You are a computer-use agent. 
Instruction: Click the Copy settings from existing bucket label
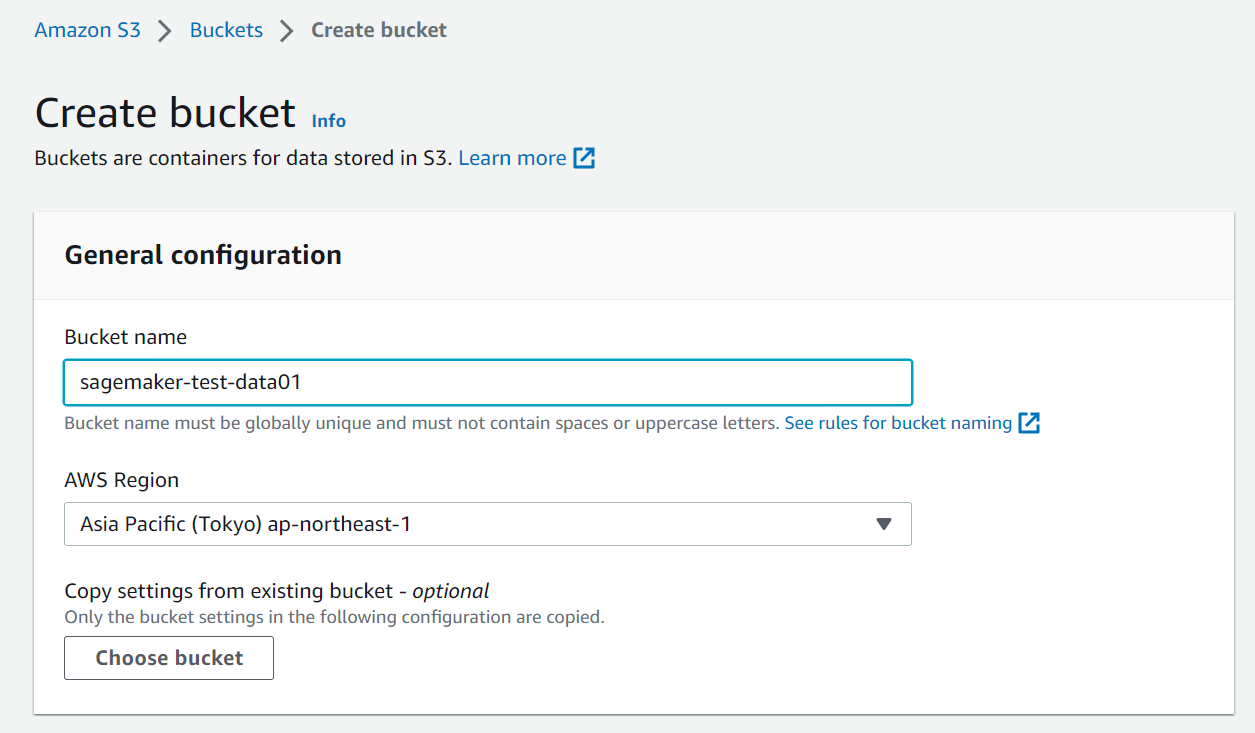point(276,590)
